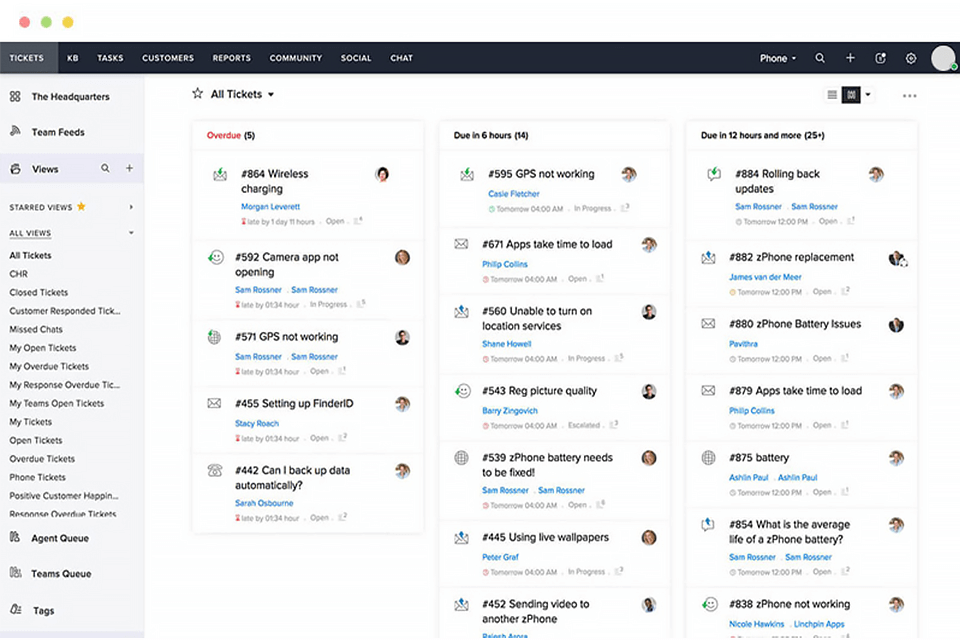Screen dimensions: 960x640
Task: Open the Closed Tickets view
Action: (40, 292)
